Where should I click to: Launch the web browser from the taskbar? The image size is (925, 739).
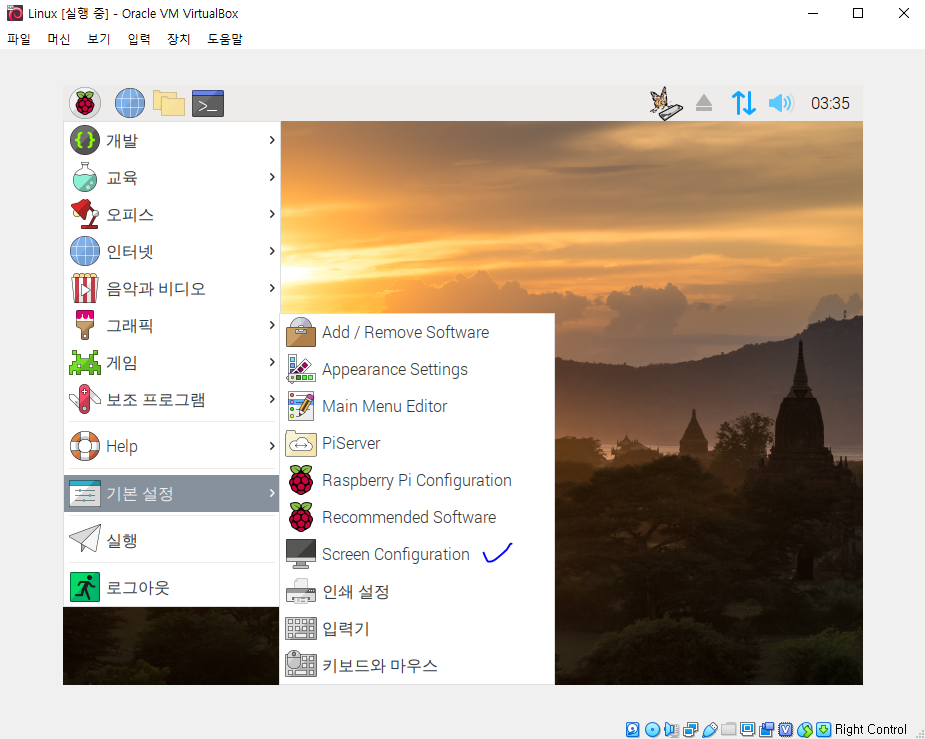tap(130, 103)
